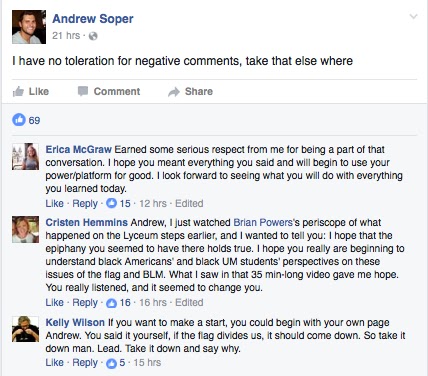428x376 pixels.
Task: Click the 21 hrs post timestamp
Action: [x=66, y=35]
